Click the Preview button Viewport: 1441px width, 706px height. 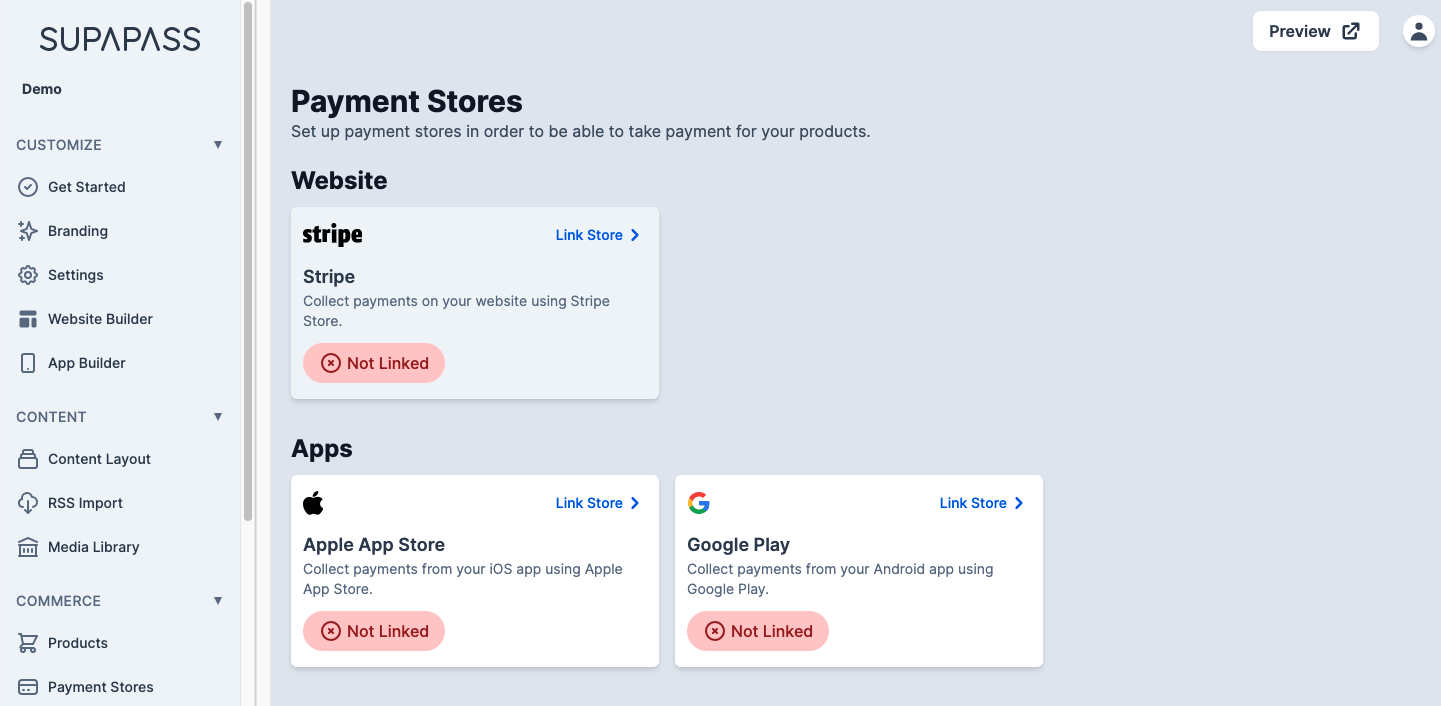(1315, 31)
